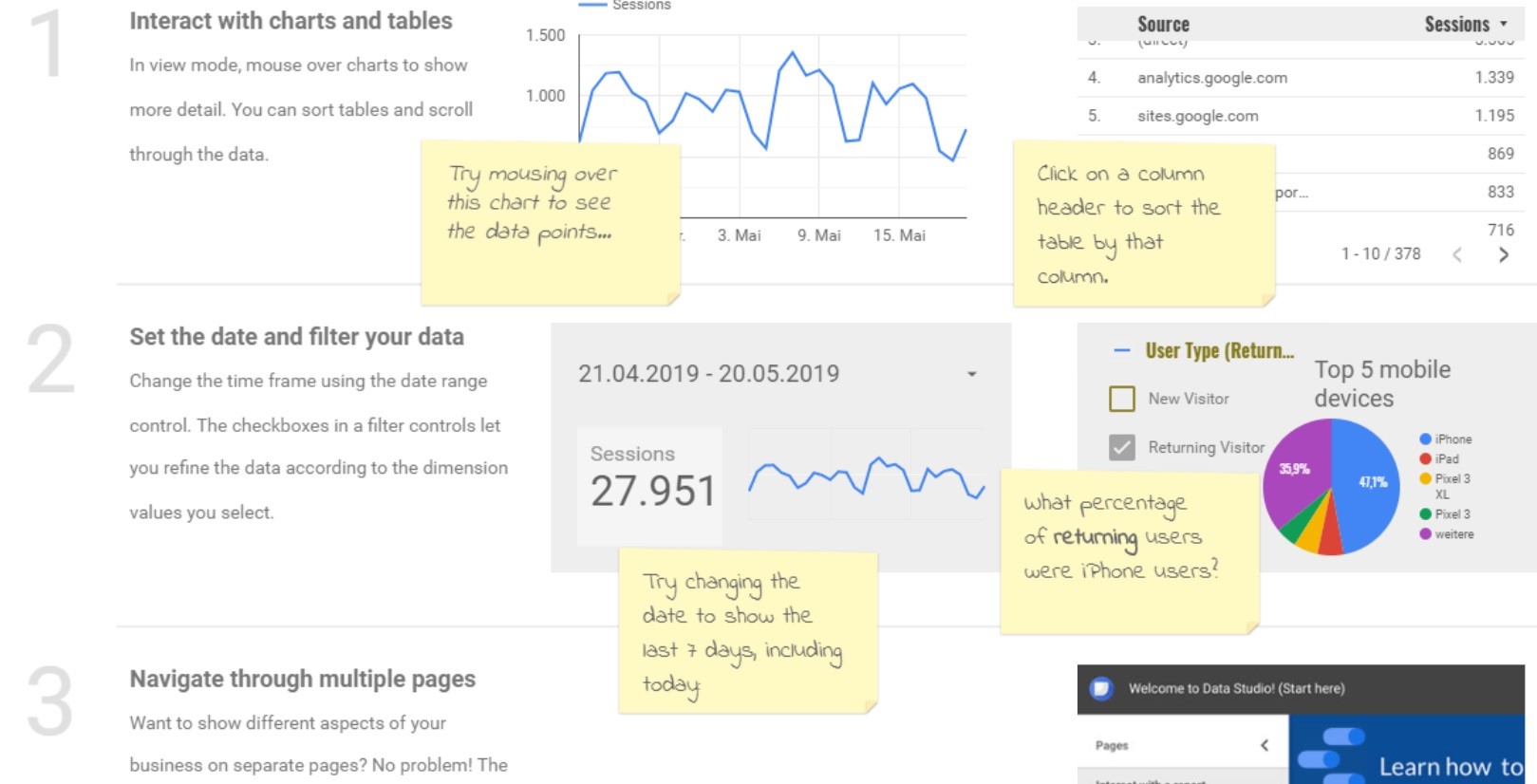Click the blue iPhone pie slice

pyautogui.click(x=1364, y=482)
